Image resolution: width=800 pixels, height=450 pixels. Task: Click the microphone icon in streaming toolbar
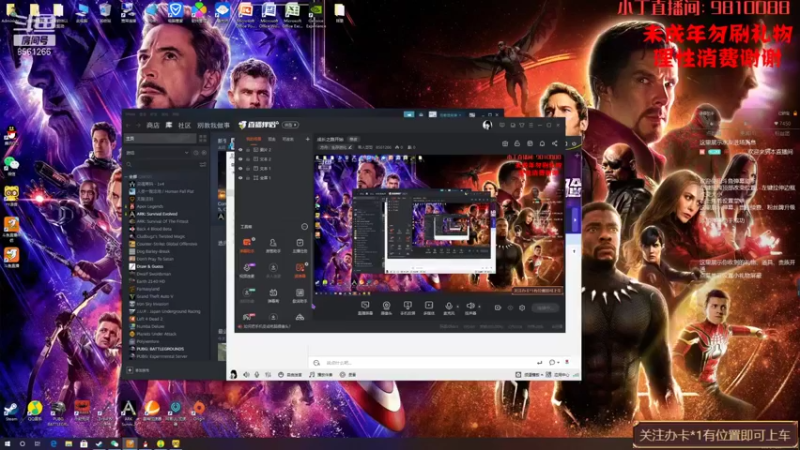pyautogui.click(x=448, y=306)
